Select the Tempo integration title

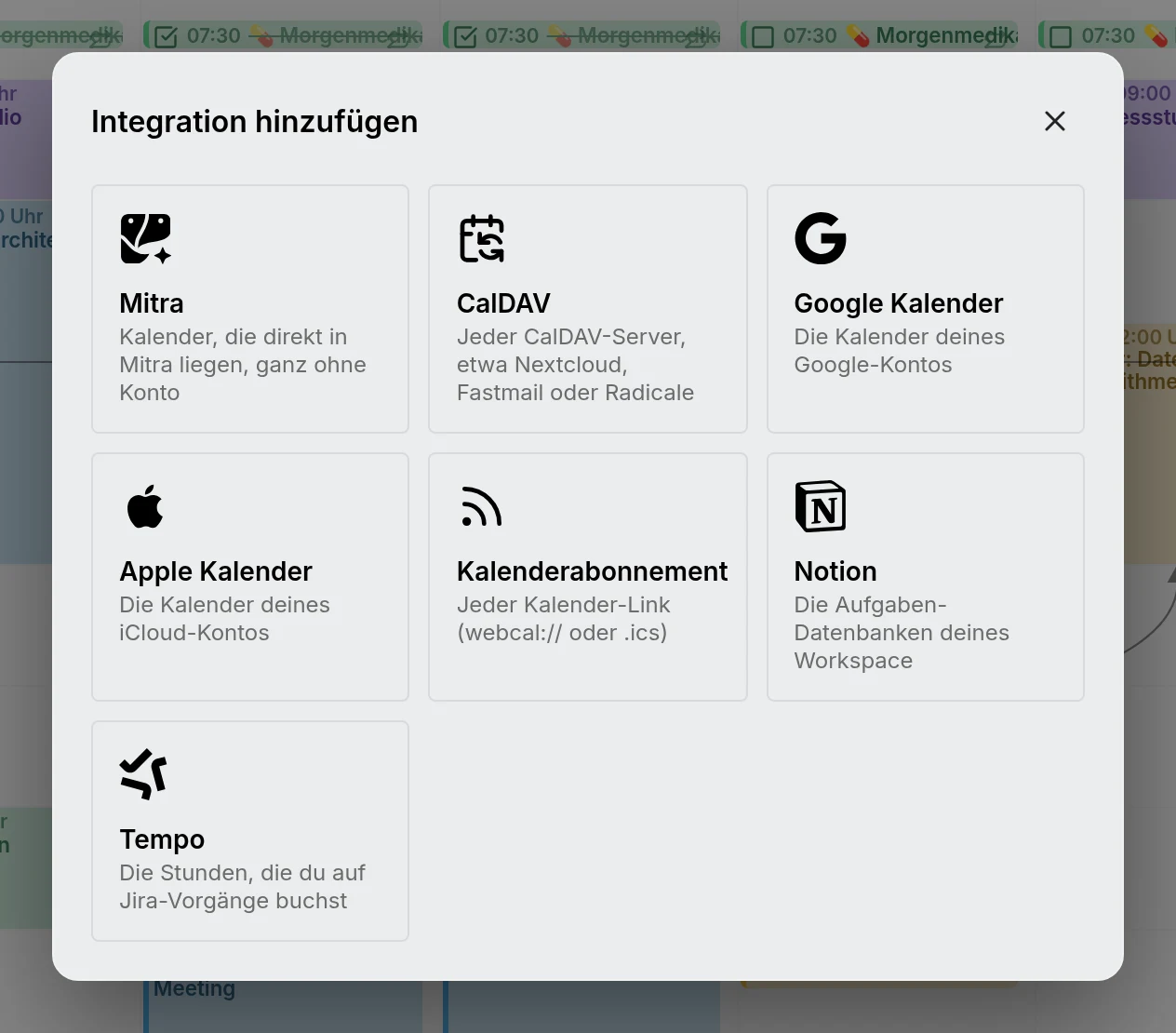(x=162, y=839)
